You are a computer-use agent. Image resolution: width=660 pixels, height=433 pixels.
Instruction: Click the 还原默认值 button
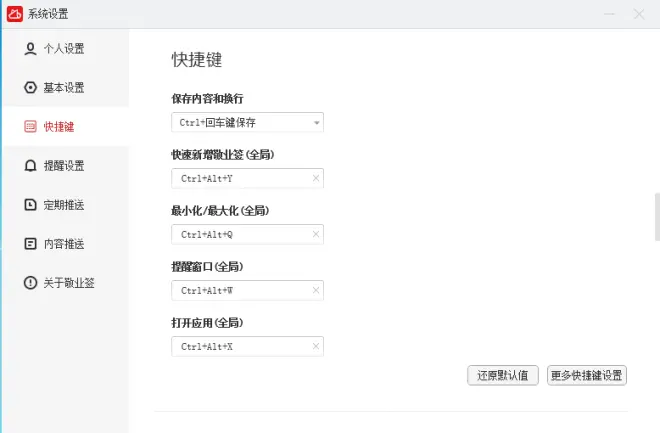[x=503, y=375]
